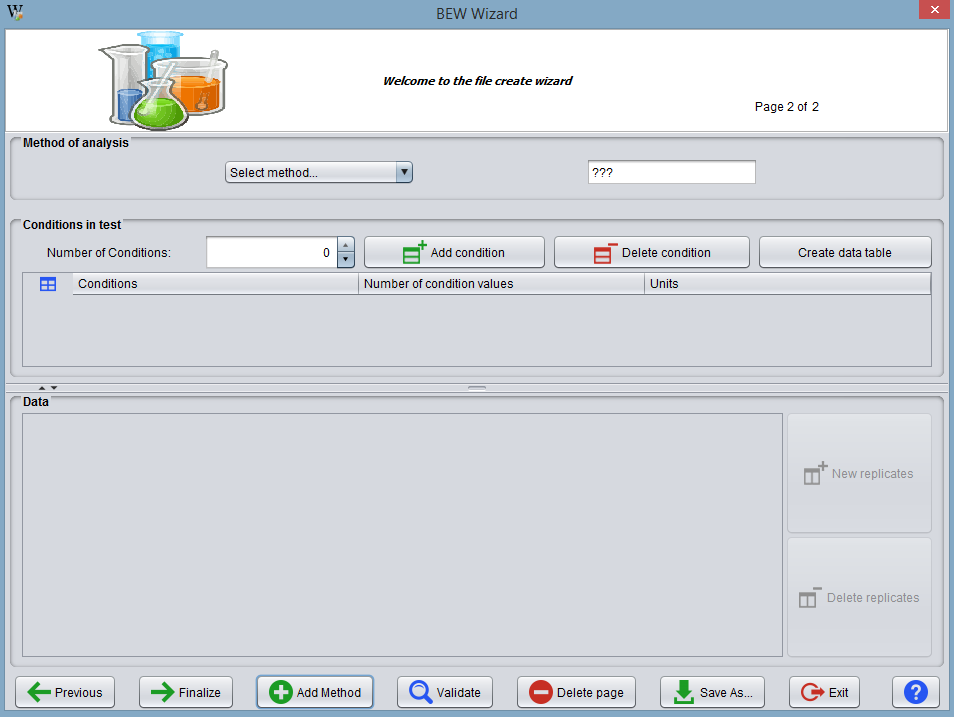Select the Number of condition values column header
The height and width of the screenshot is (717, 954).
click(x=501, y=284)
